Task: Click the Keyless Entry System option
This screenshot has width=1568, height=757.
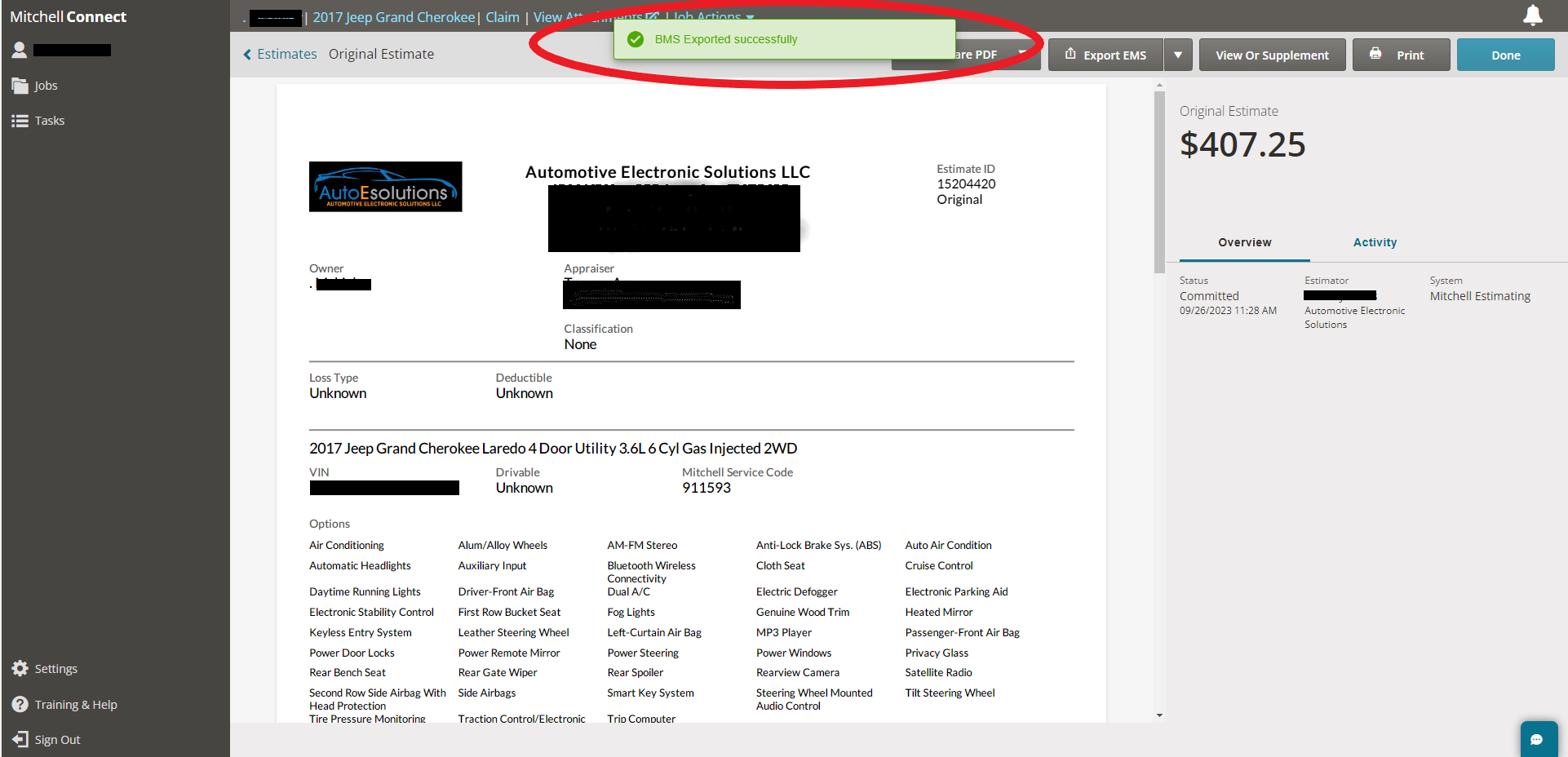Action: (x=360, y=632)
